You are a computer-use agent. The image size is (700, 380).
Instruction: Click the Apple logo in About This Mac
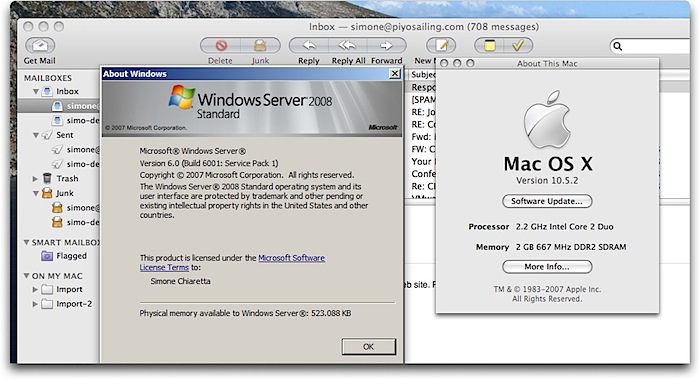click(547, 120)
